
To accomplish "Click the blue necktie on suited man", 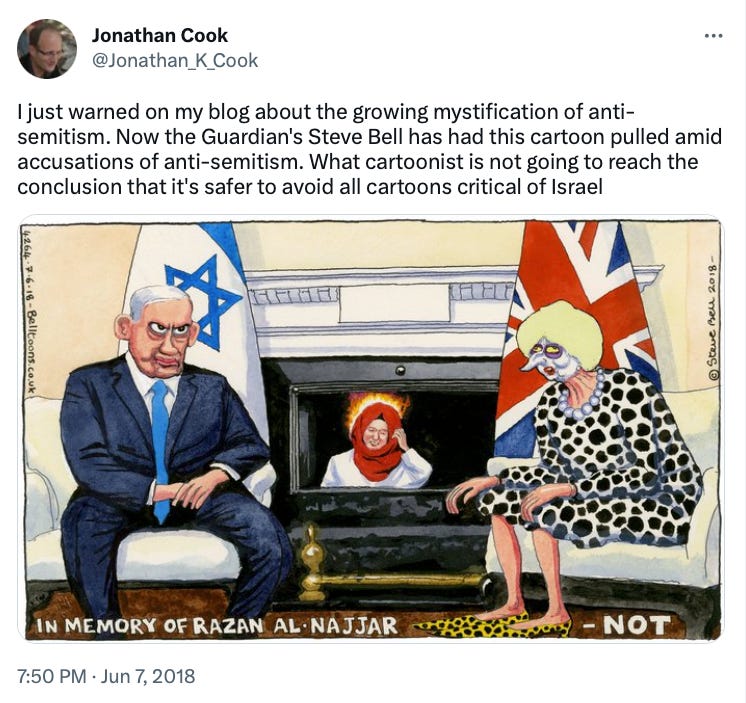I will click(161, 449).
